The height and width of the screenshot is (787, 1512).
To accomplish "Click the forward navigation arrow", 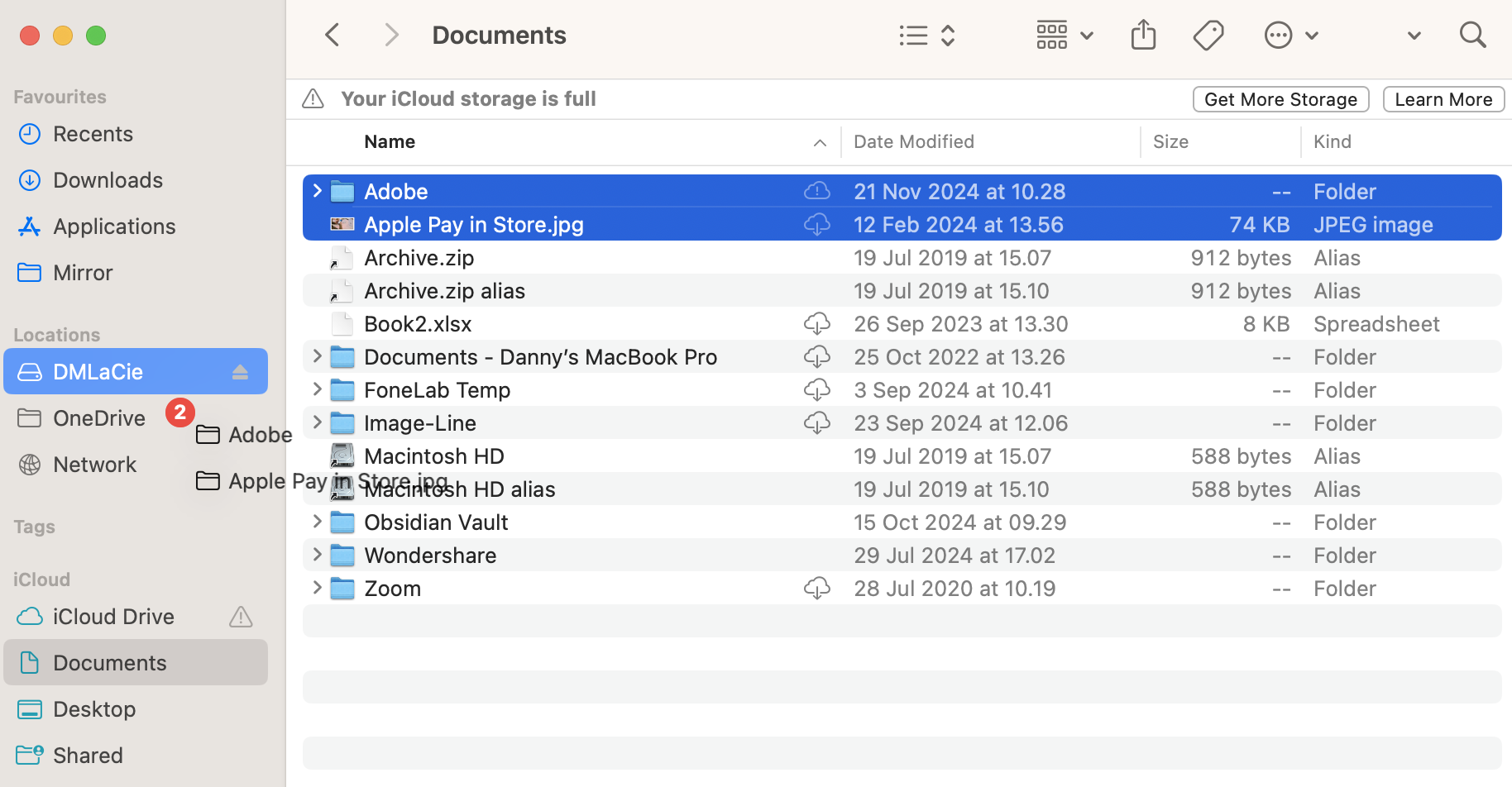I will pos(391,35).
